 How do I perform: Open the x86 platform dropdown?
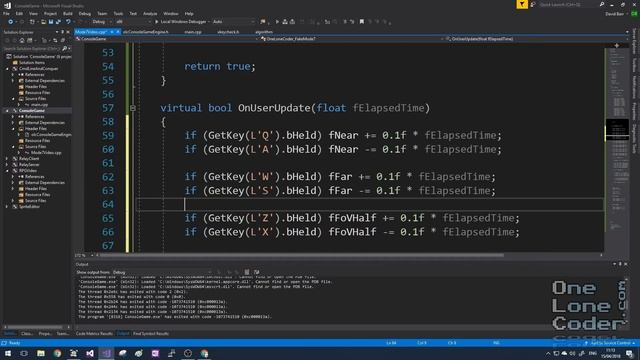coord(133,22)
